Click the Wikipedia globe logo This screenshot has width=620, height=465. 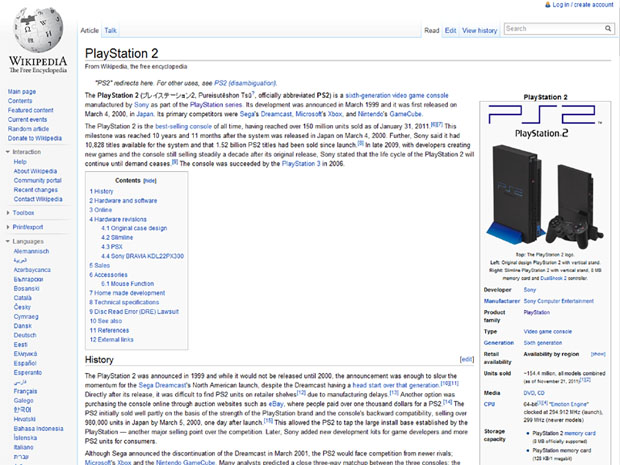pos(38,30)
